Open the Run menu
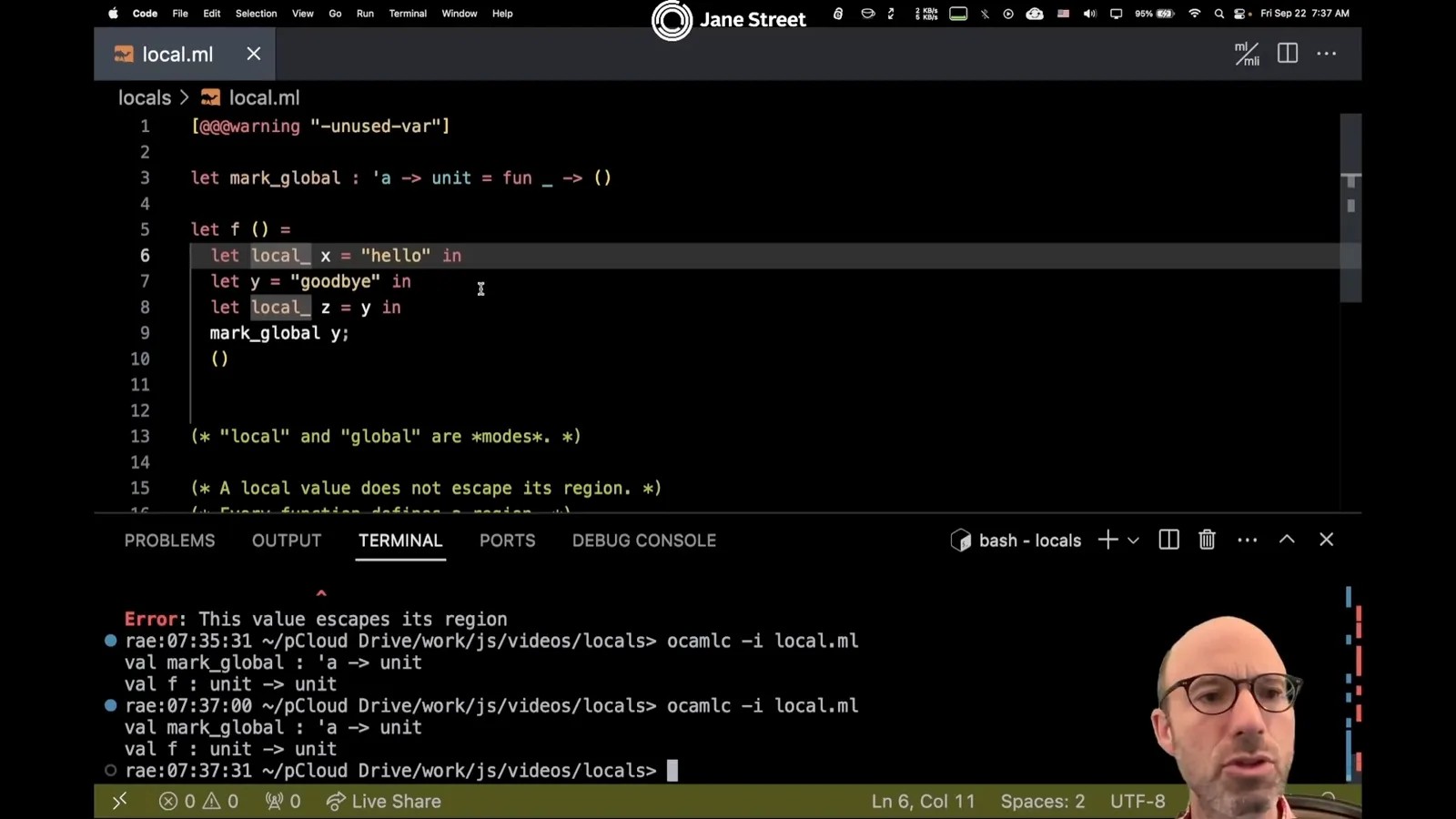The image size is (1456, 819). click(x=365, y=14)
